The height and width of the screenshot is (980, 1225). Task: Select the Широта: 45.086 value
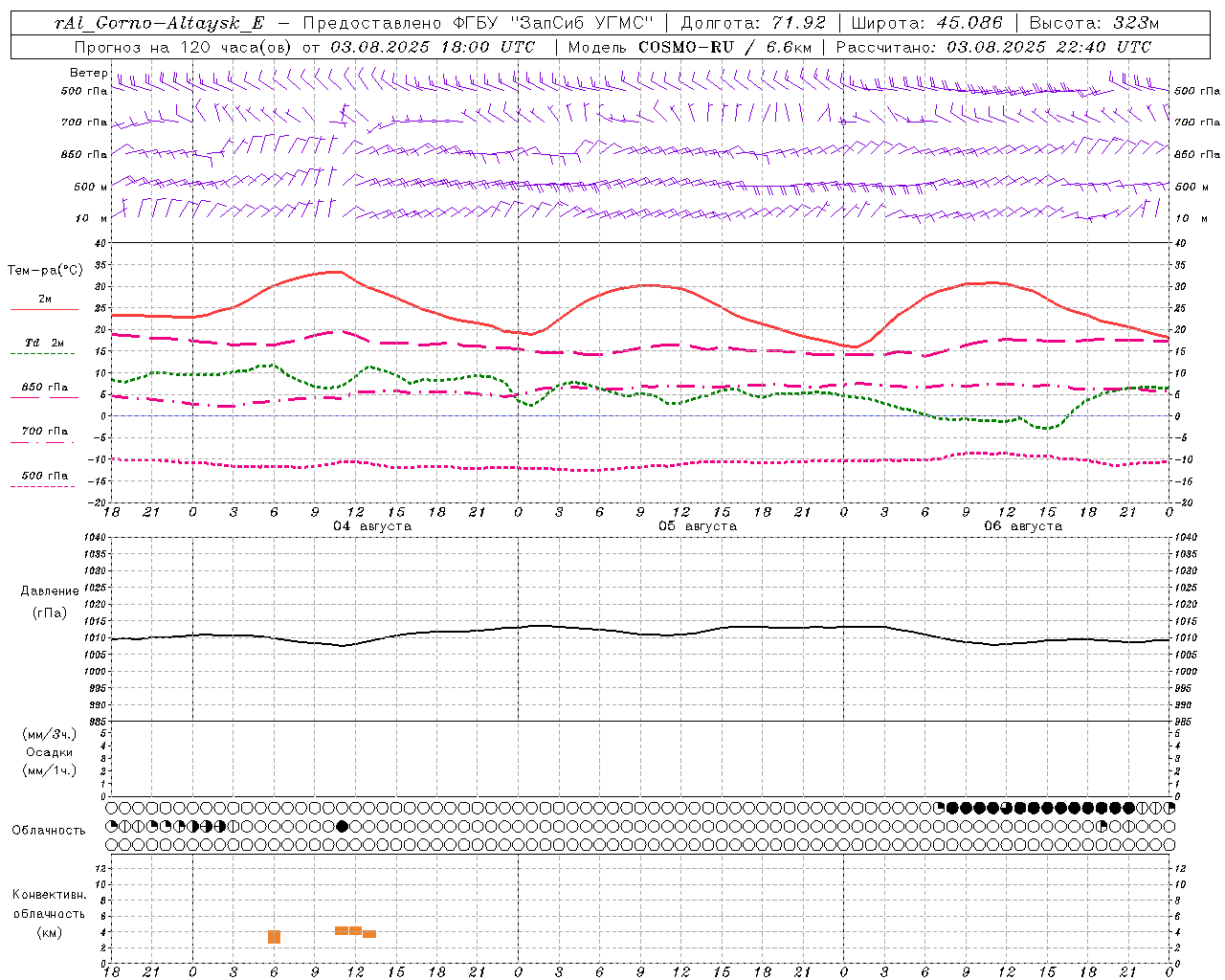[x=926, y=23]
